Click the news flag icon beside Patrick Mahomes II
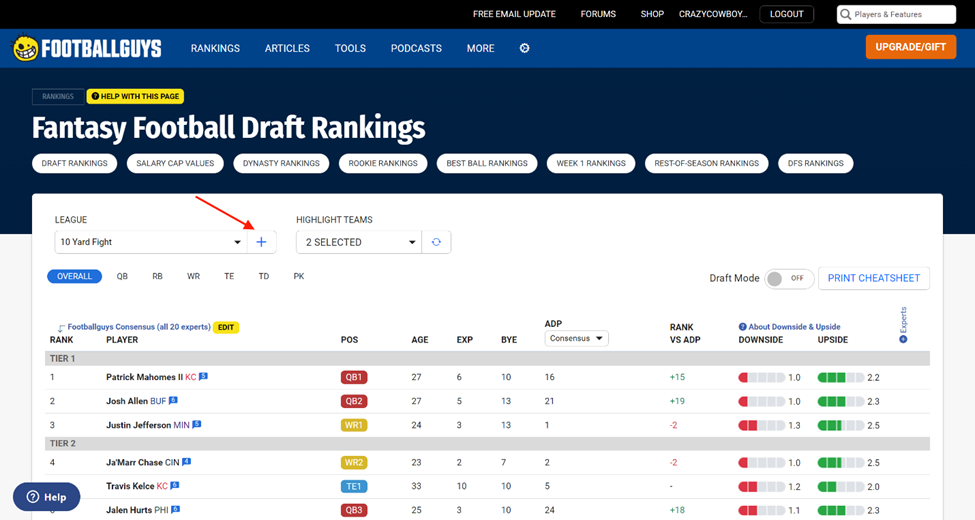 tap(203, 376)
